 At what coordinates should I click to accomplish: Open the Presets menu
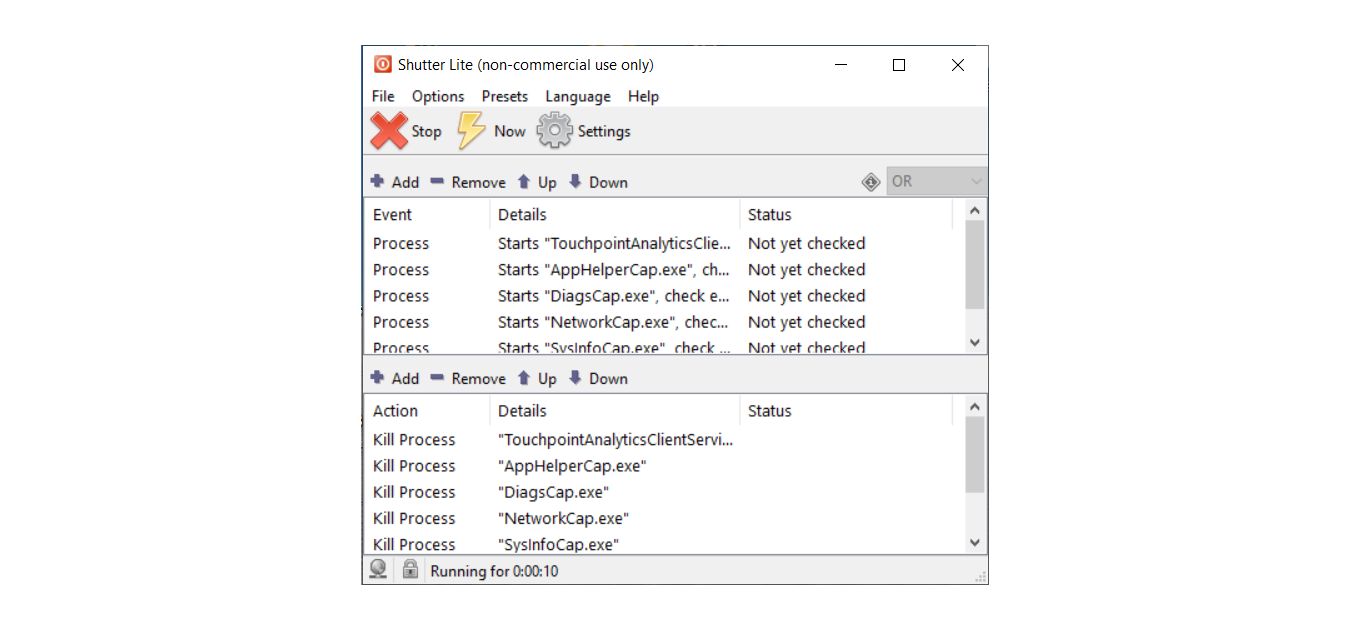(x=505, y=96)
